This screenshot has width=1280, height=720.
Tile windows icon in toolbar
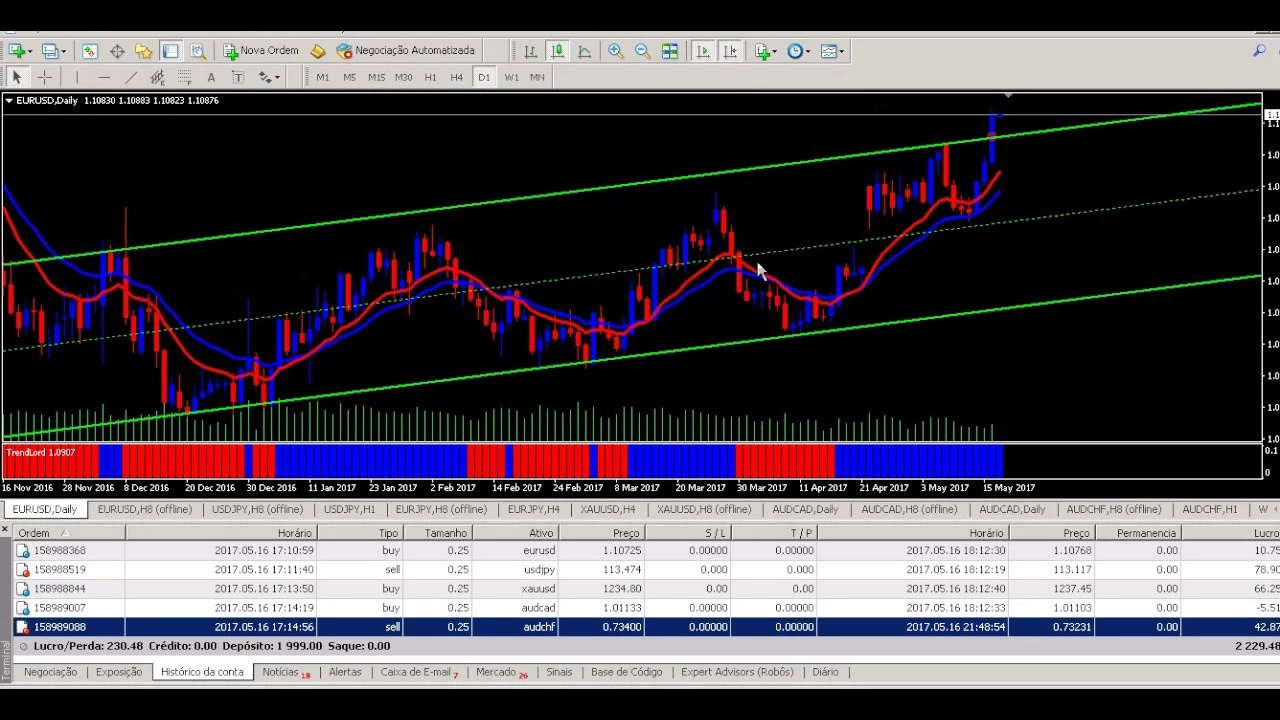pos(670,51)
